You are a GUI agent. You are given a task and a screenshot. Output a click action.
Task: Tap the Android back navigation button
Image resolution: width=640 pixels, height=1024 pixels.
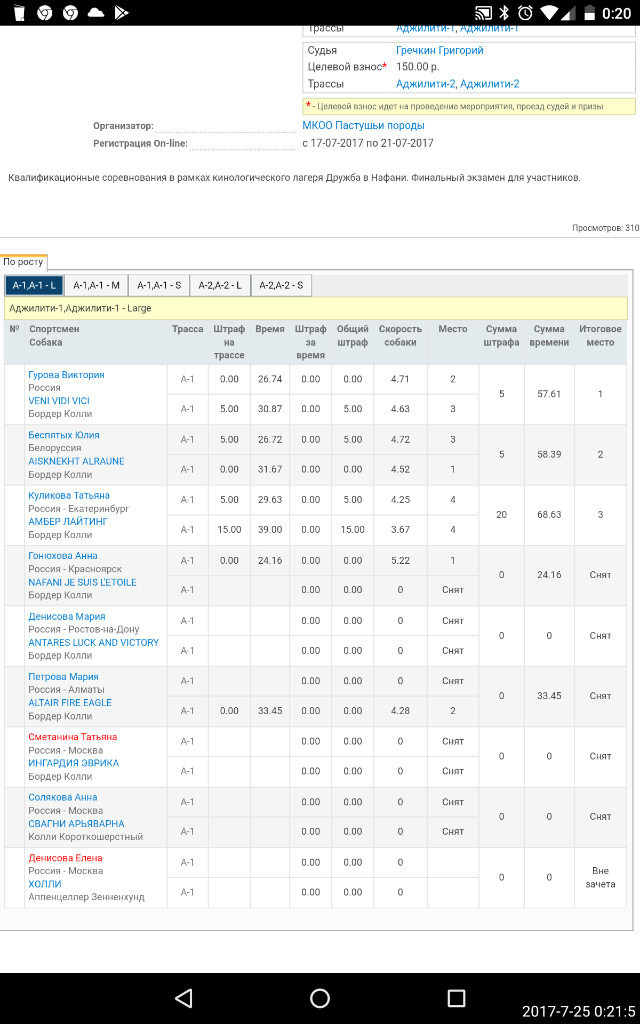pyautogui.click(x=183, y=997)
